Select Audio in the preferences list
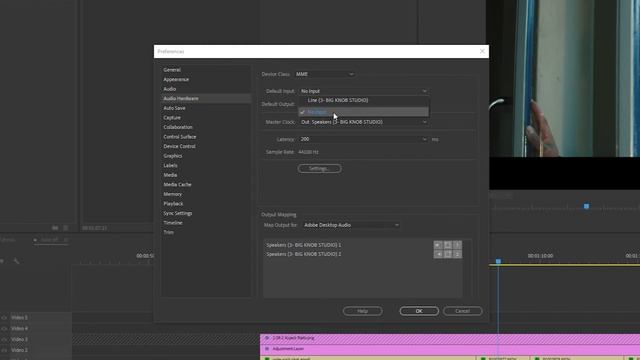The width and height of the screenshot is (640, 360). pyautogui.click(x=169, y=89)
